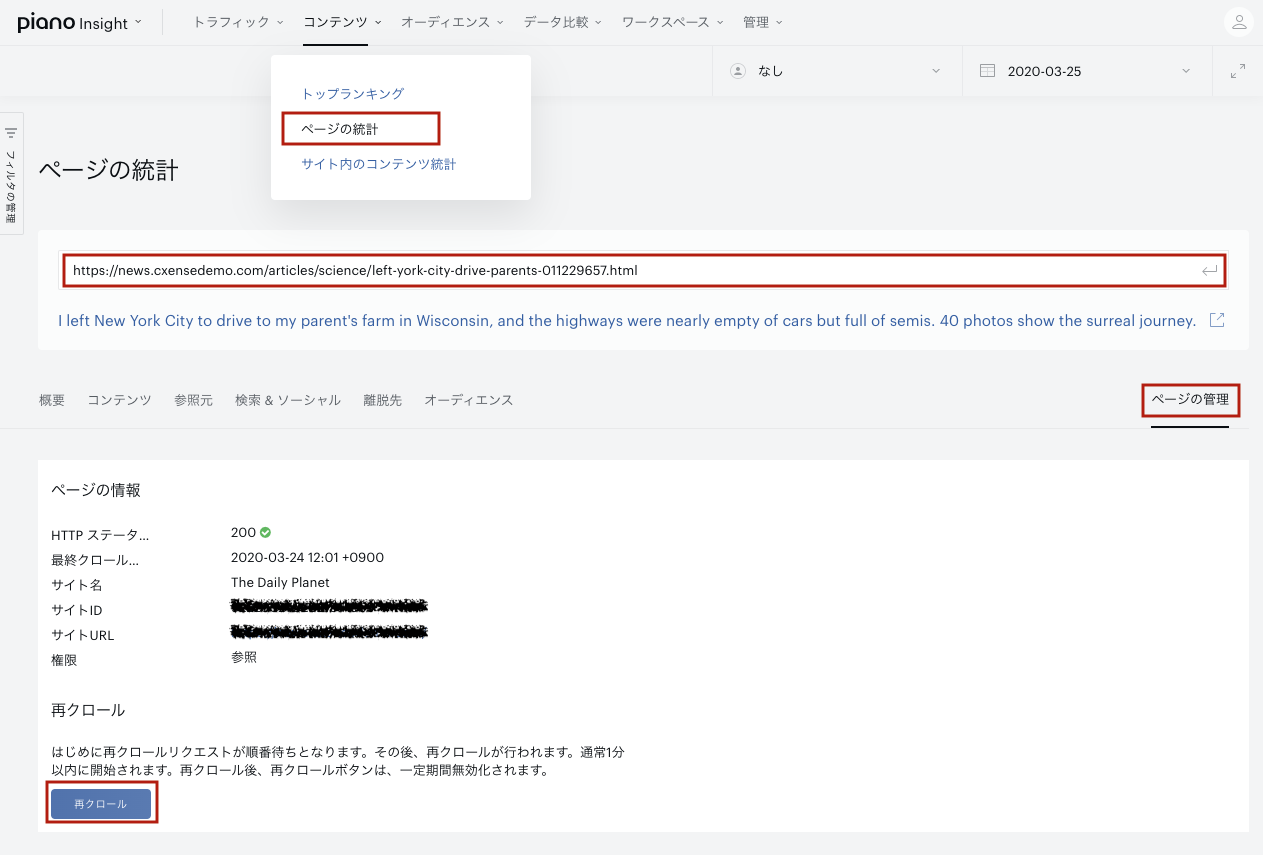Switch to the 概要 tab
The height and width of the screenshot is (855, 1263).
pos(52,400)
